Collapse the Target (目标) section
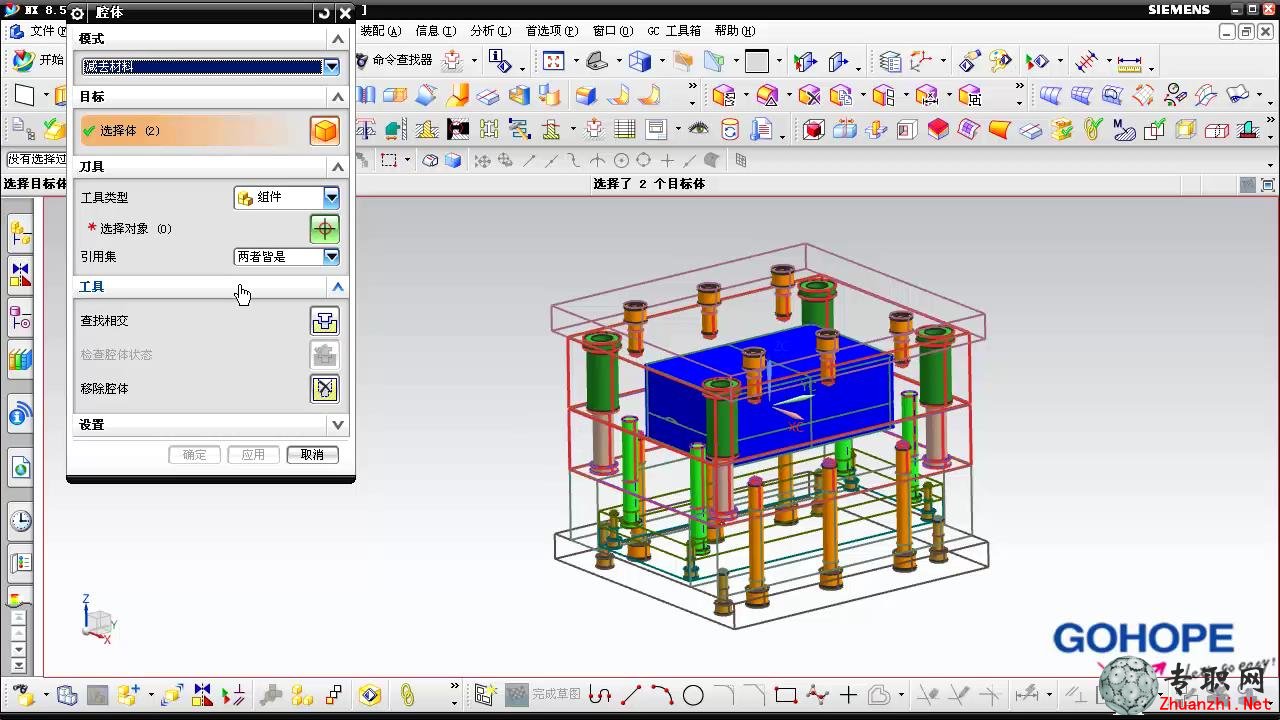1280x720 pixels. pos(338,97)
